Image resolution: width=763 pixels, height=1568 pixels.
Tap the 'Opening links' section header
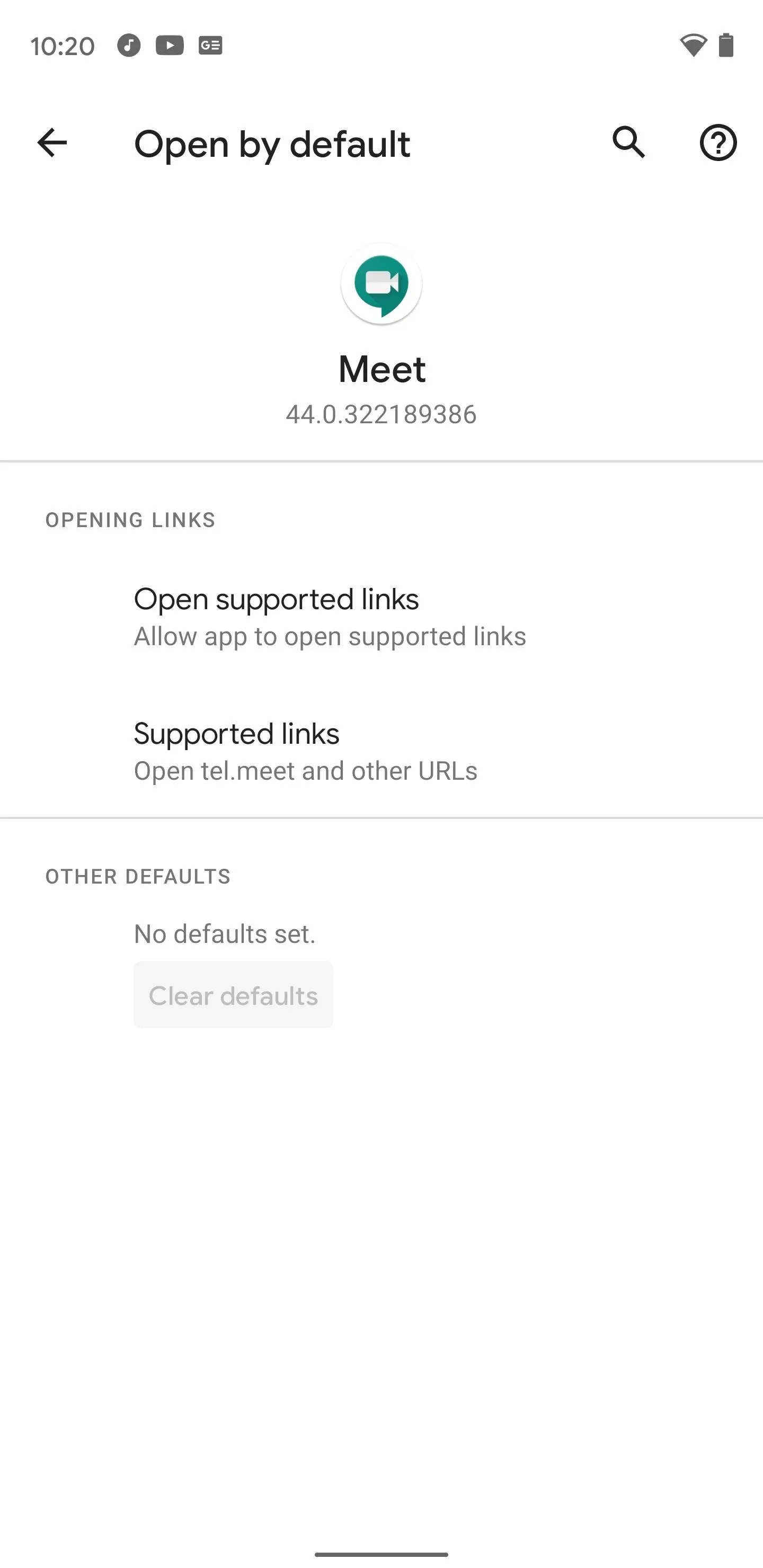tap(130, 520)
